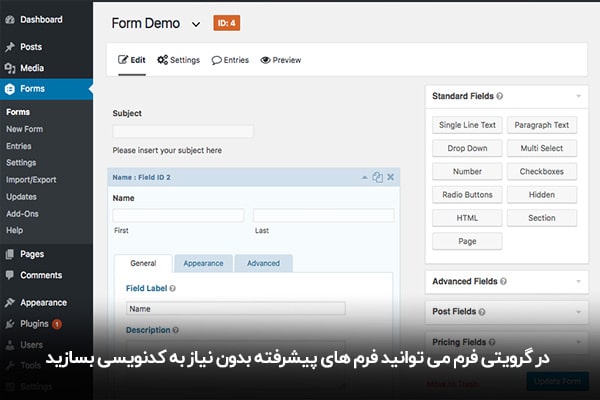Add a Multi Select field
Screen dimensions: 600x400
point(542,149)
